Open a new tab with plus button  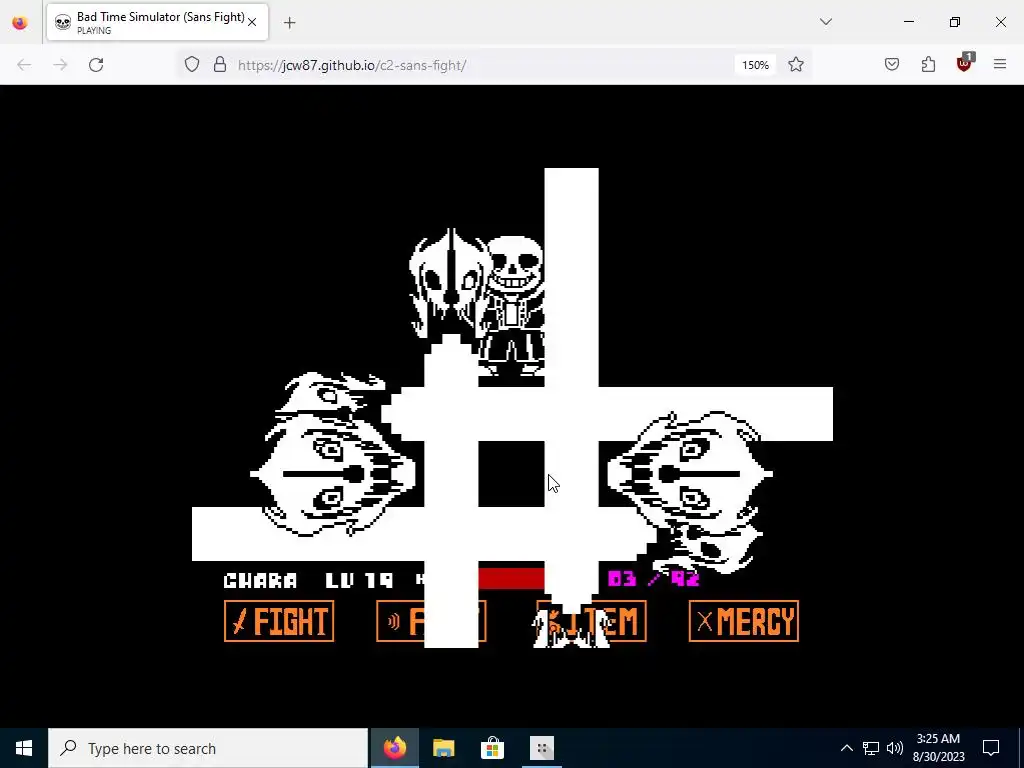coord(290,23)
